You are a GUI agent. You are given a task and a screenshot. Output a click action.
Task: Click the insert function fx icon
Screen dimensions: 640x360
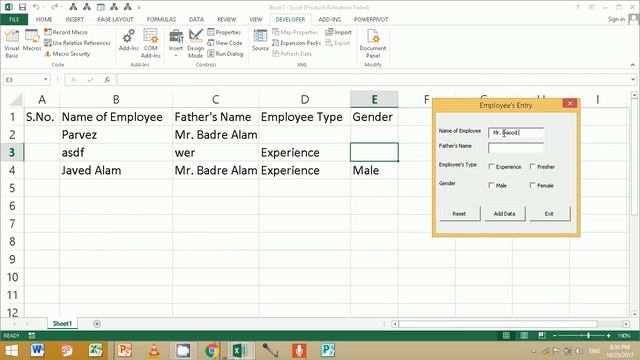click(107, 80)
